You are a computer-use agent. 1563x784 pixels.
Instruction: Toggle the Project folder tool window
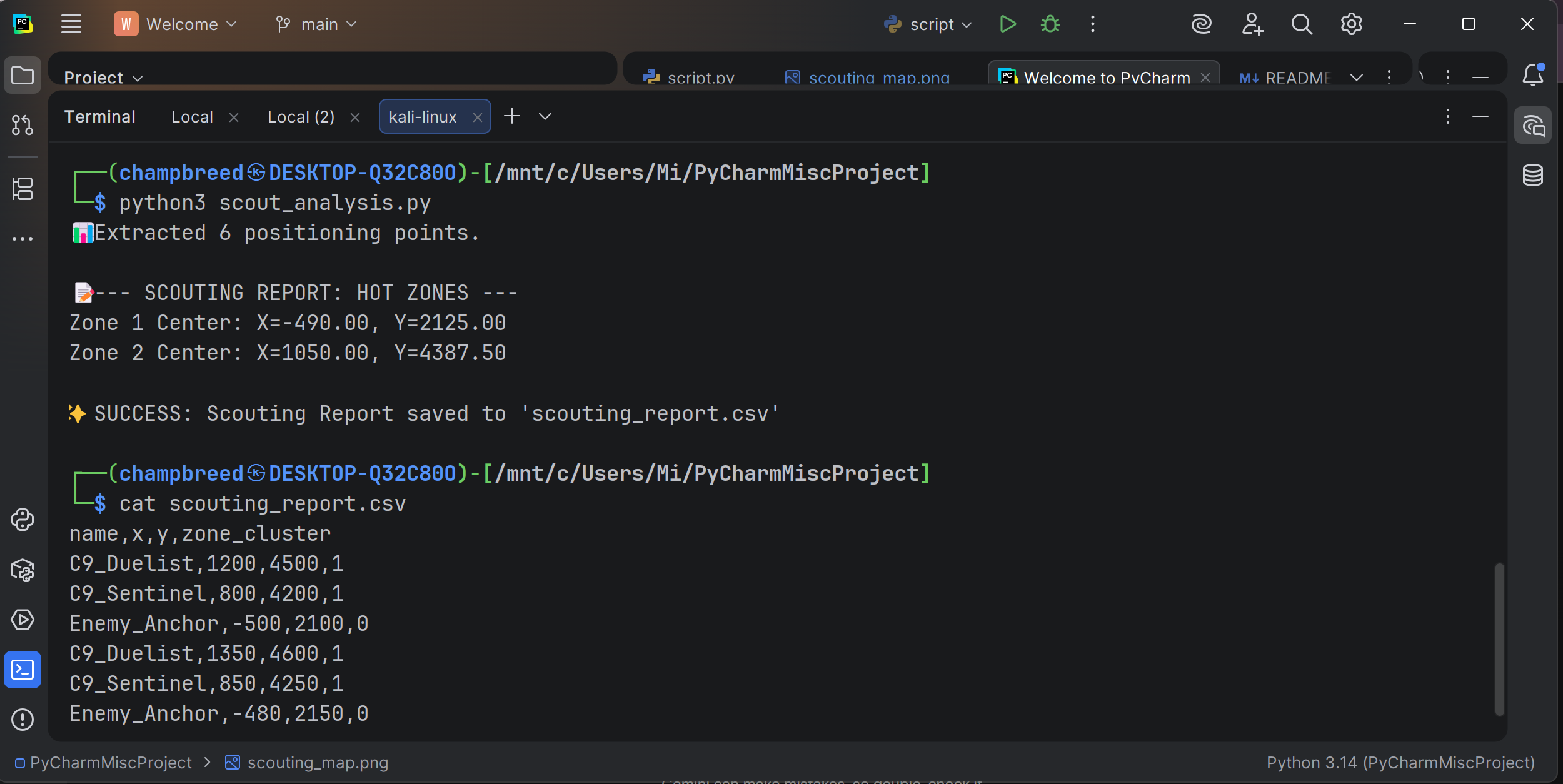tap(23, 75)
